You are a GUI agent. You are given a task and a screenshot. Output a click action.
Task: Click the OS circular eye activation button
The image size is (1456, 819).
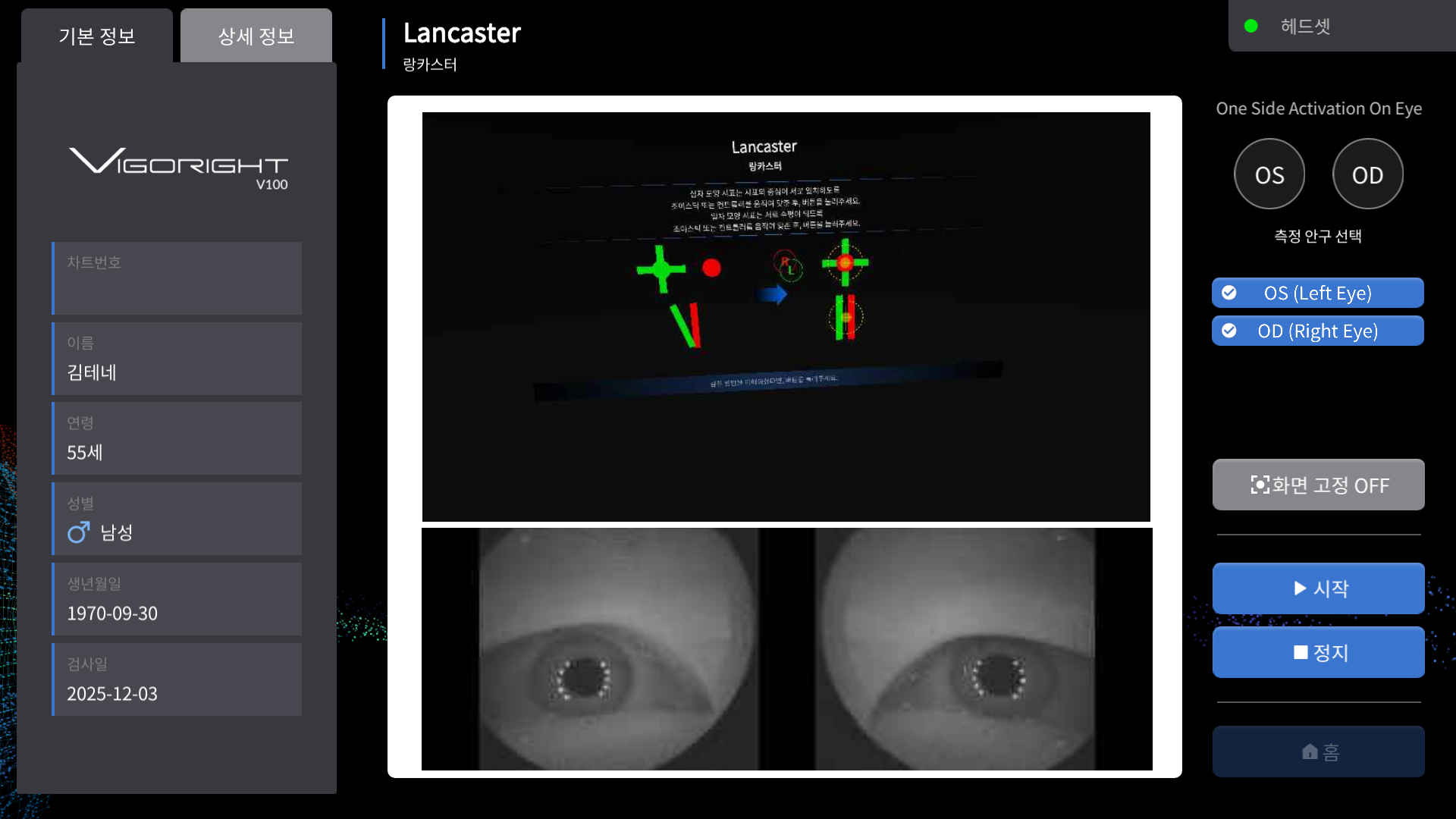pyautogui.click(x=1269, y=174)
